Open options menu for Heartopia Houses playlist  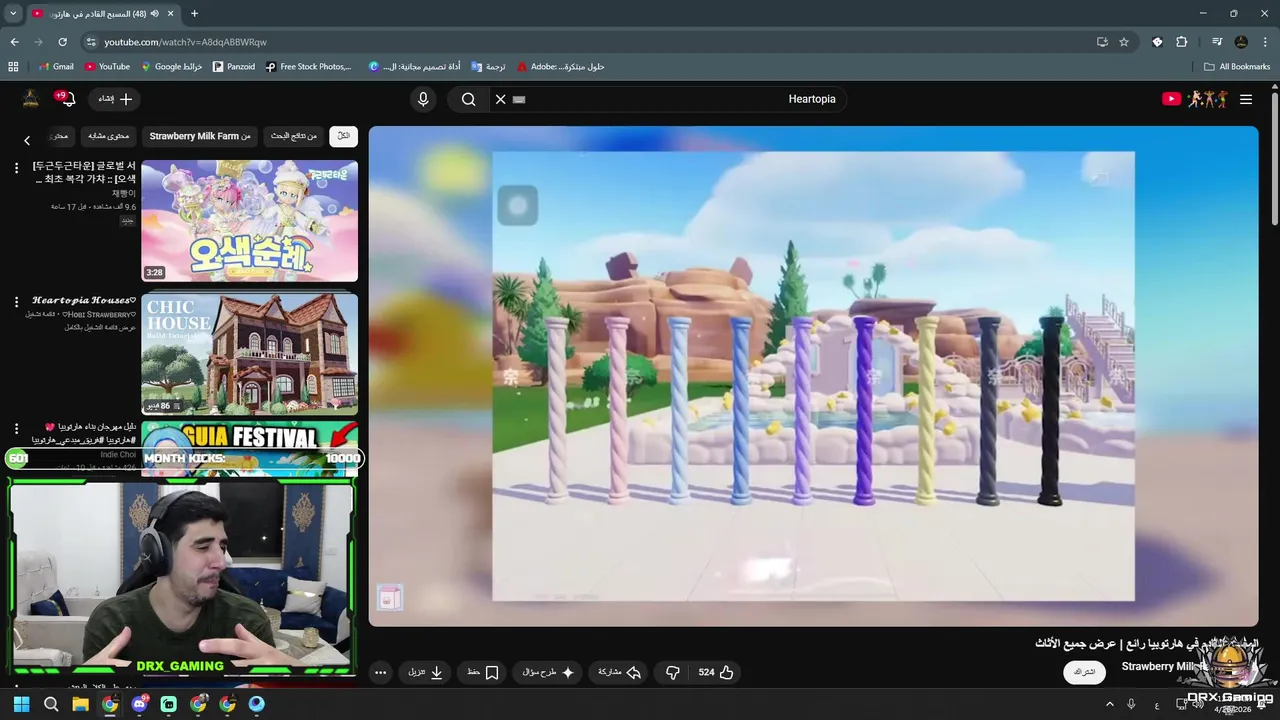(16, 301)
